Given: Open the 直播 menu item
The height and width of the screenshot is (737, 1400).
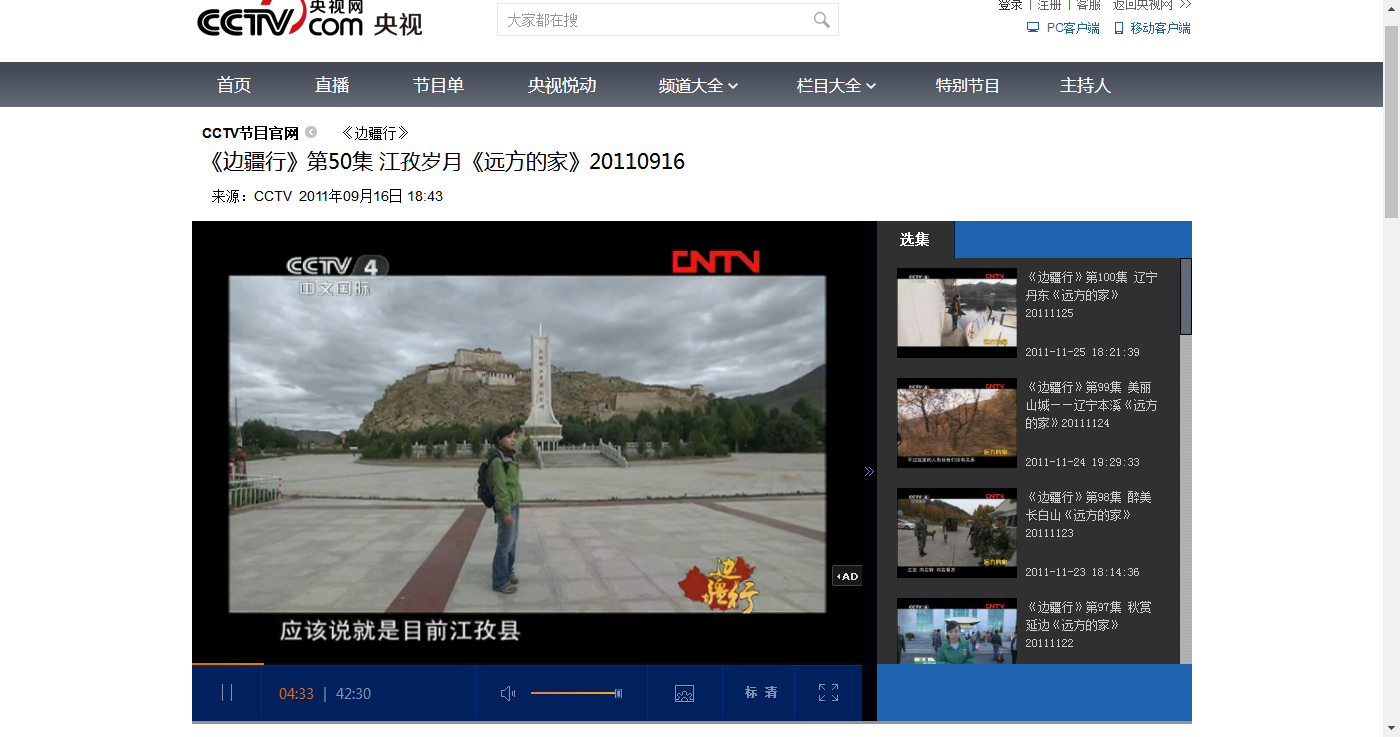Looking at the screenshot, I should 331,85.
